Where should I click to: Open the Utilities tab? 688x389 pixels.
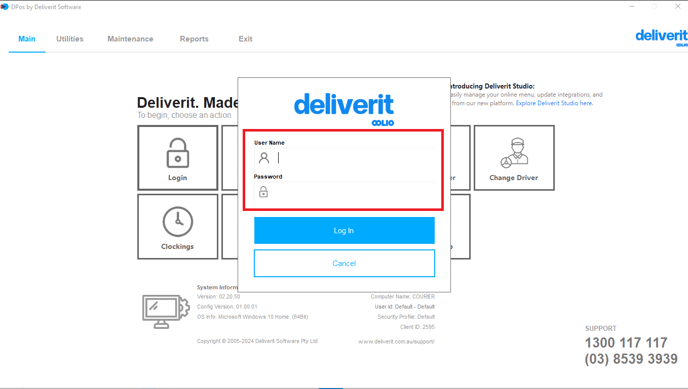70,39
